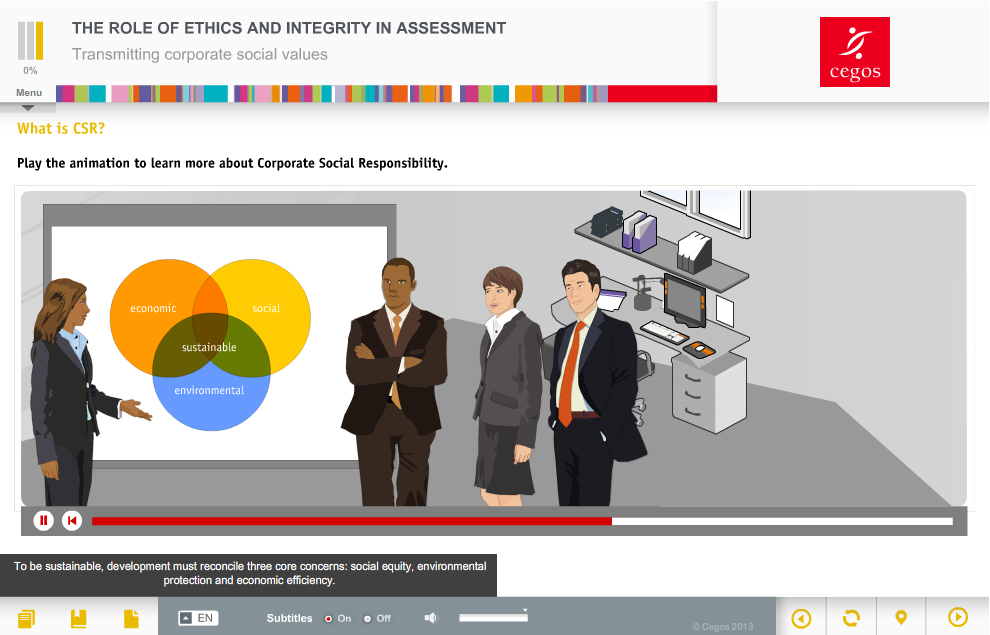Turn subtitles On

pos(329,619)
